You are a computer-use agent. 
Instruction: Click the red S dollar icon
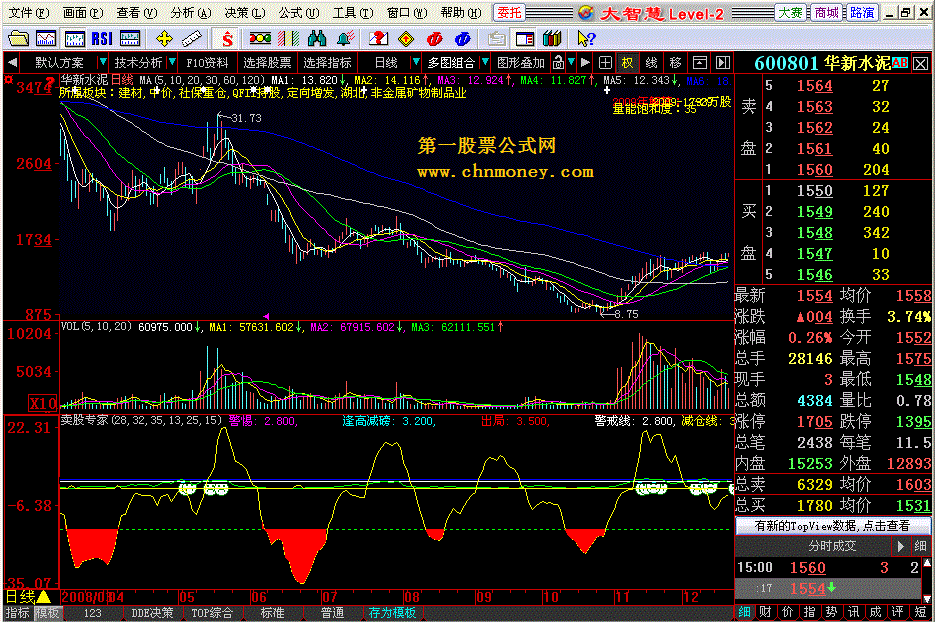227,39
